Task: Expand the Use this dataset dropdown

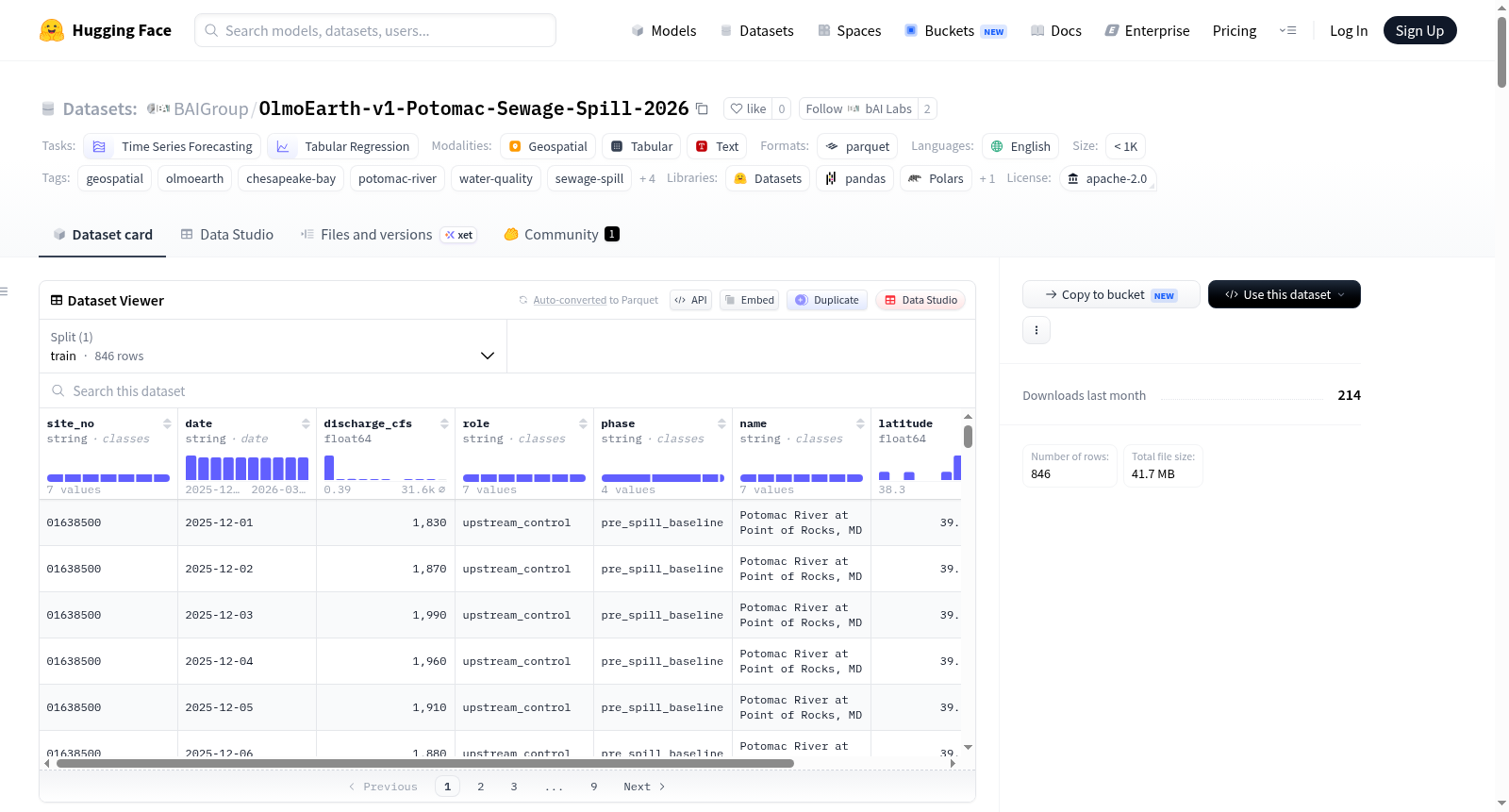Action: [1285, 294]
